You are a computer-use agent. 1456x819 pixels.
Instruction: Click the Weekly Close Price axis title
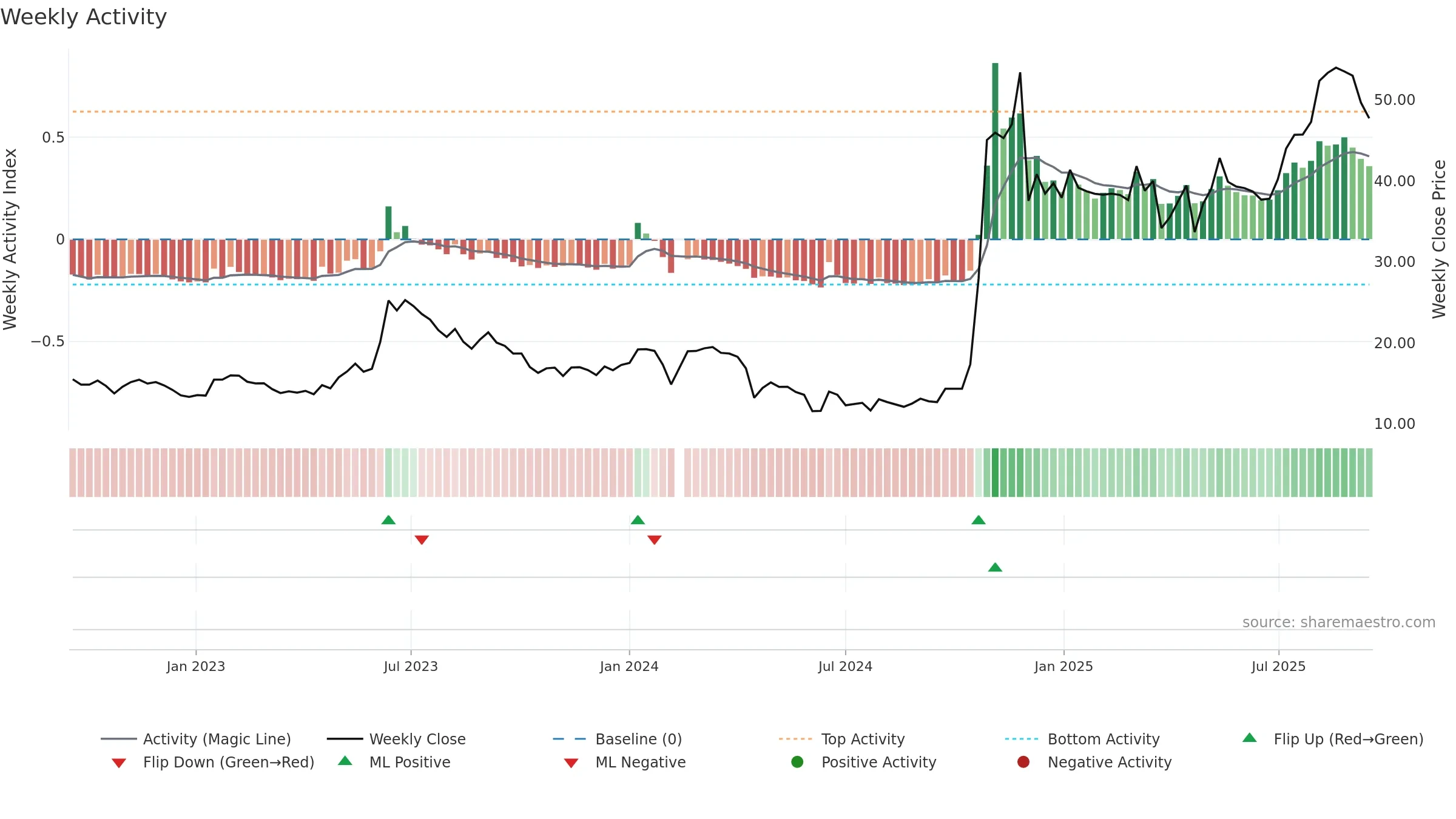[x=1439, y=239]
